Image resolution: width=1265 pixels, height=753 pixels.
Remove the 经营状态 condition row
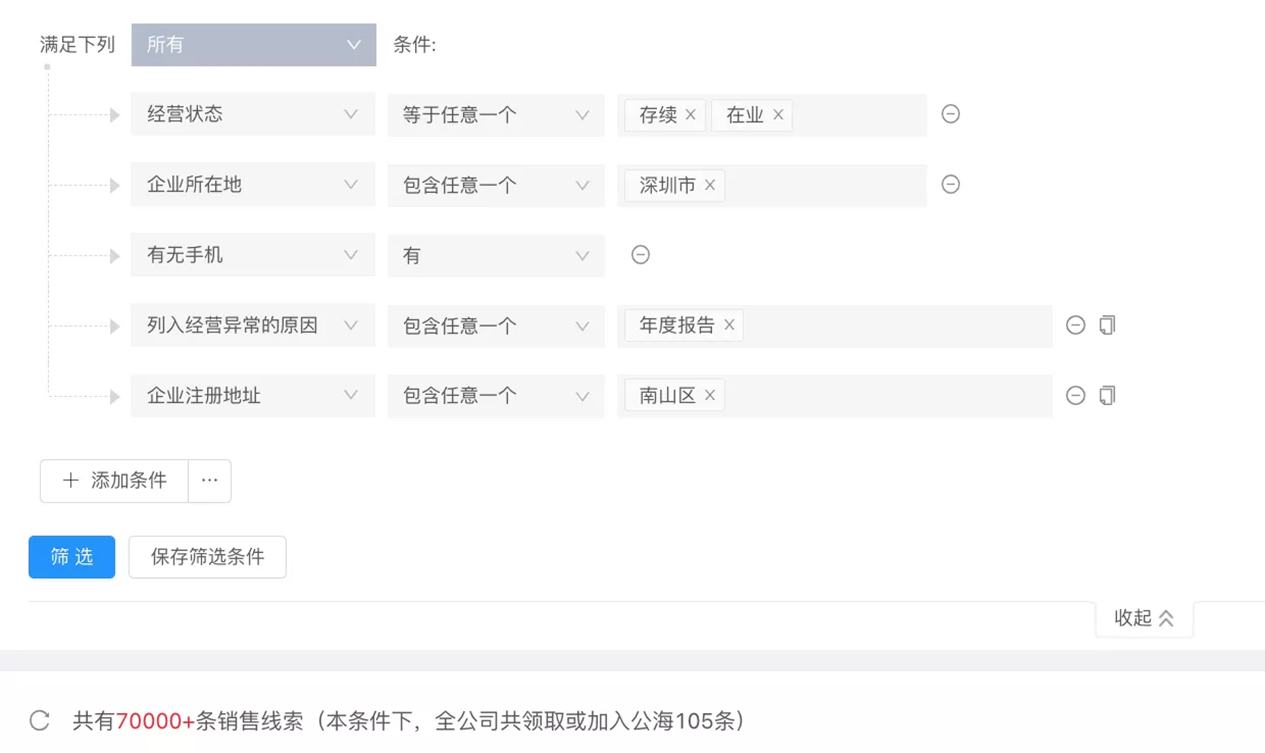(x=950, y=114)
